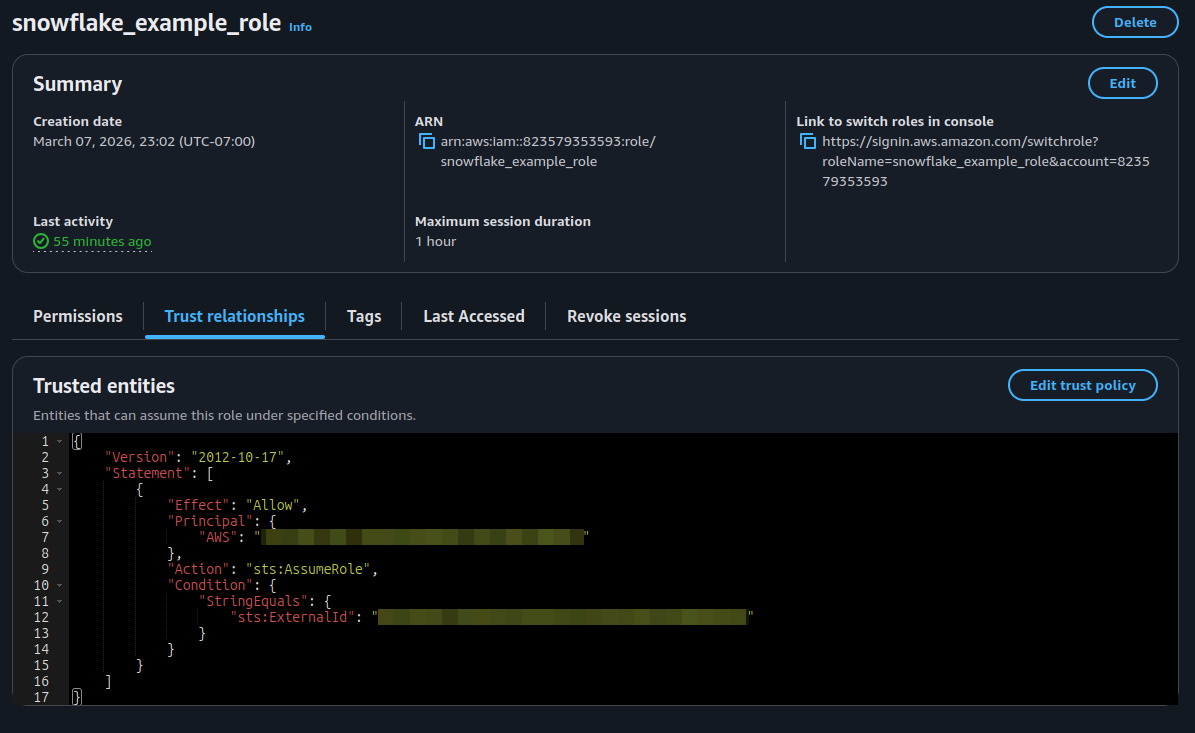This screenshot has width=1195, height=733.
Task: Collapse the Condition block fold on line 10
Action: [x=59, y=585]
